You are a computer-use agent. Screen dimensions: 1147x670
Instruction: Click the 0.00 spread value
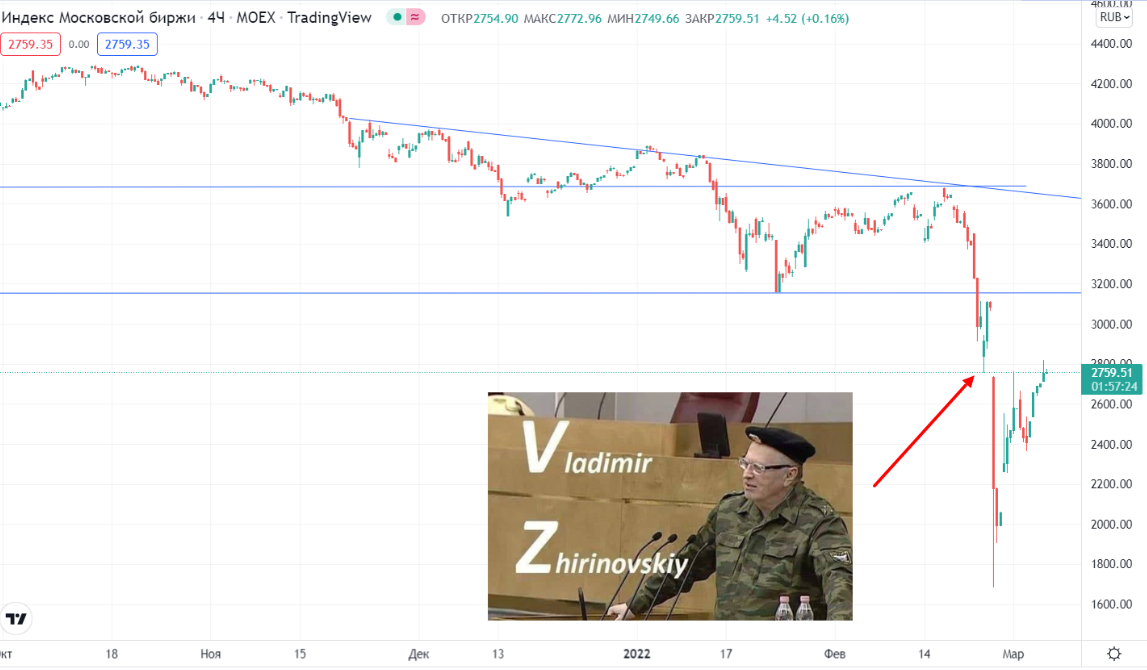pos(79,45)
